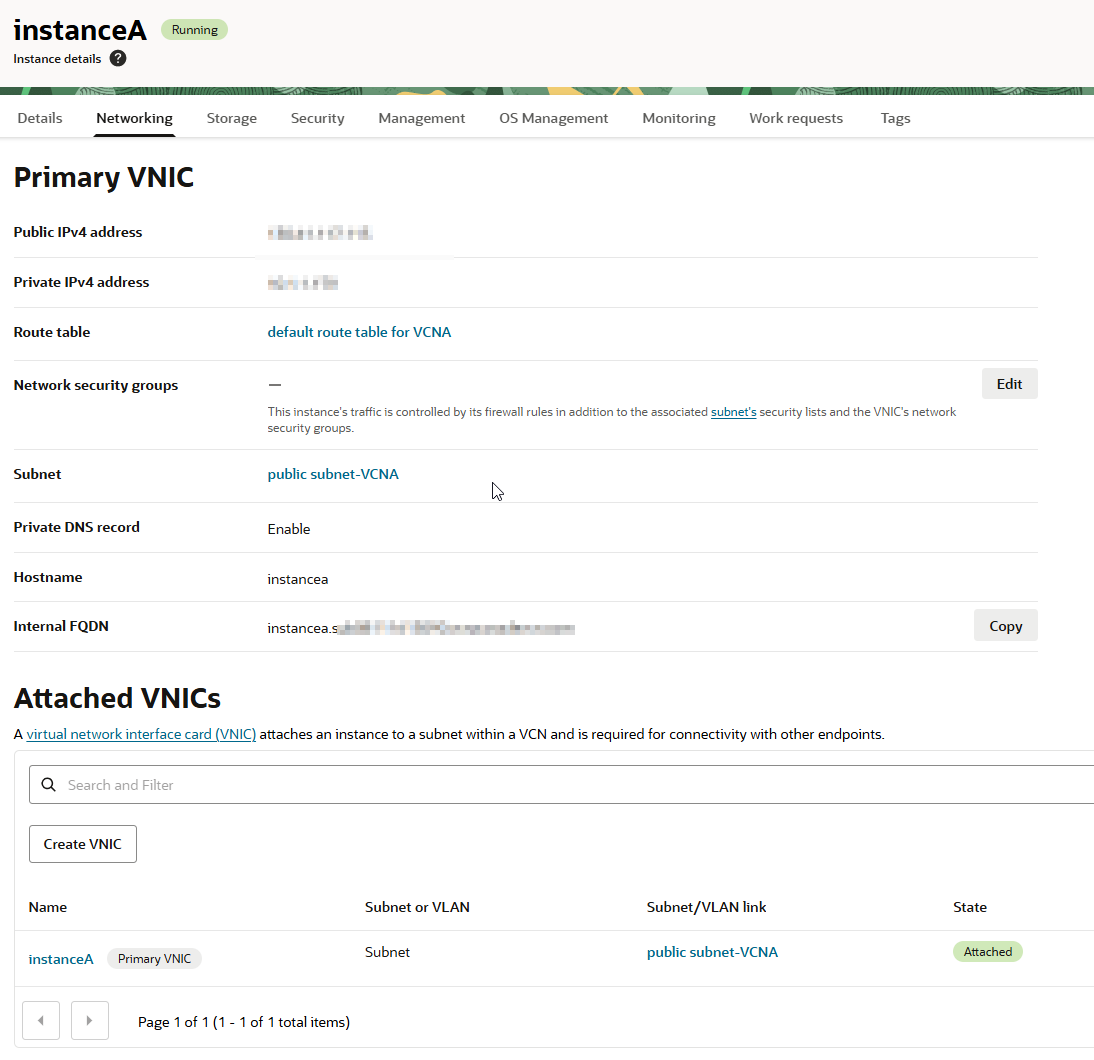The height and width of the screenshot is (1060, 1094).
Task: Go to previous page arrow
Action: pyautogui.click(x=41, y=1021)
